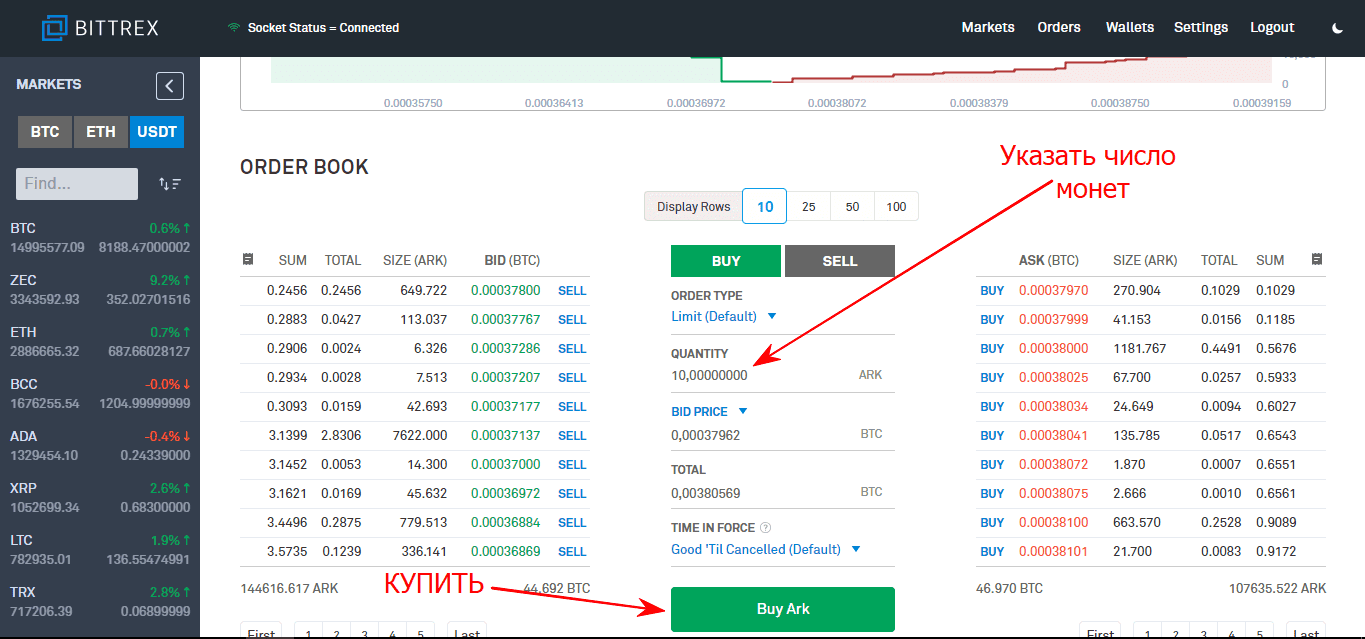Click the green Buy Ark button
1365x639 pixels.
tap(783, 609)
